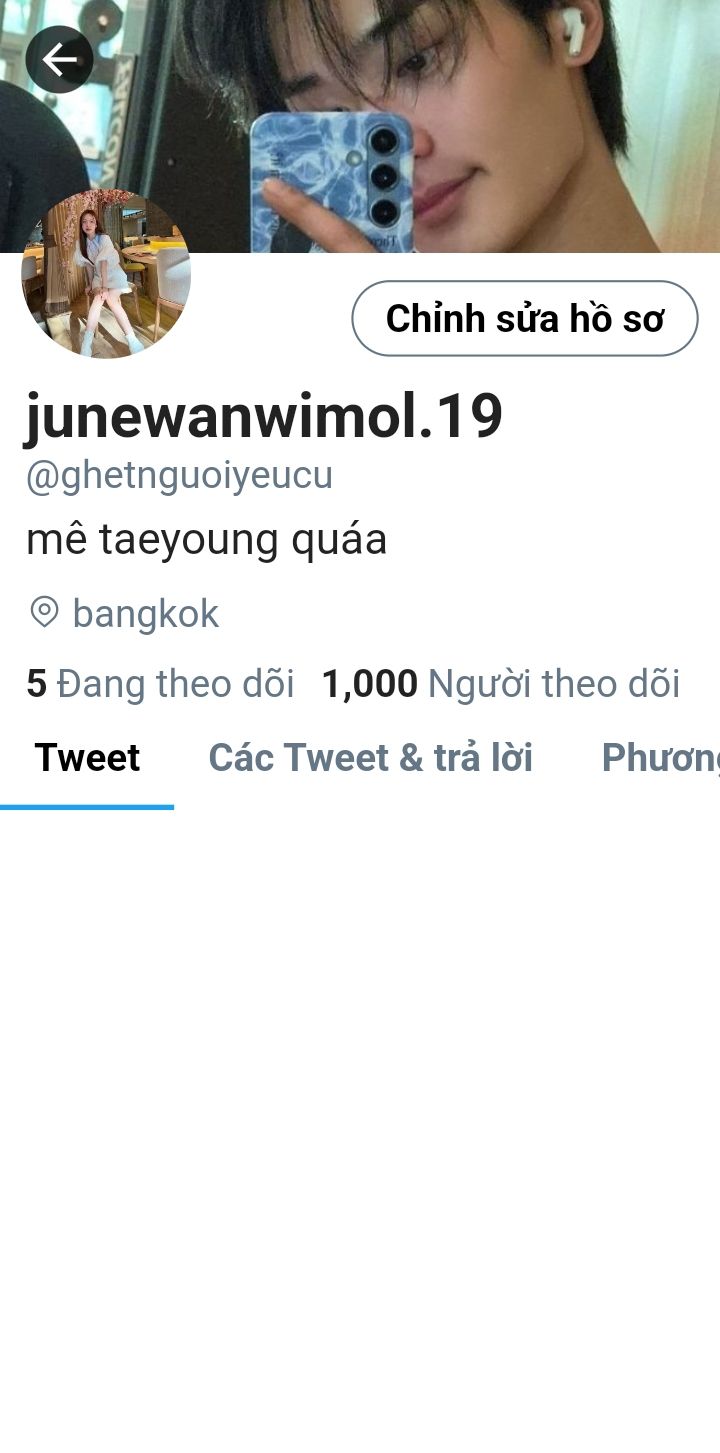
Task: Click the following count number 5
Action: click(x=36, y=684)
